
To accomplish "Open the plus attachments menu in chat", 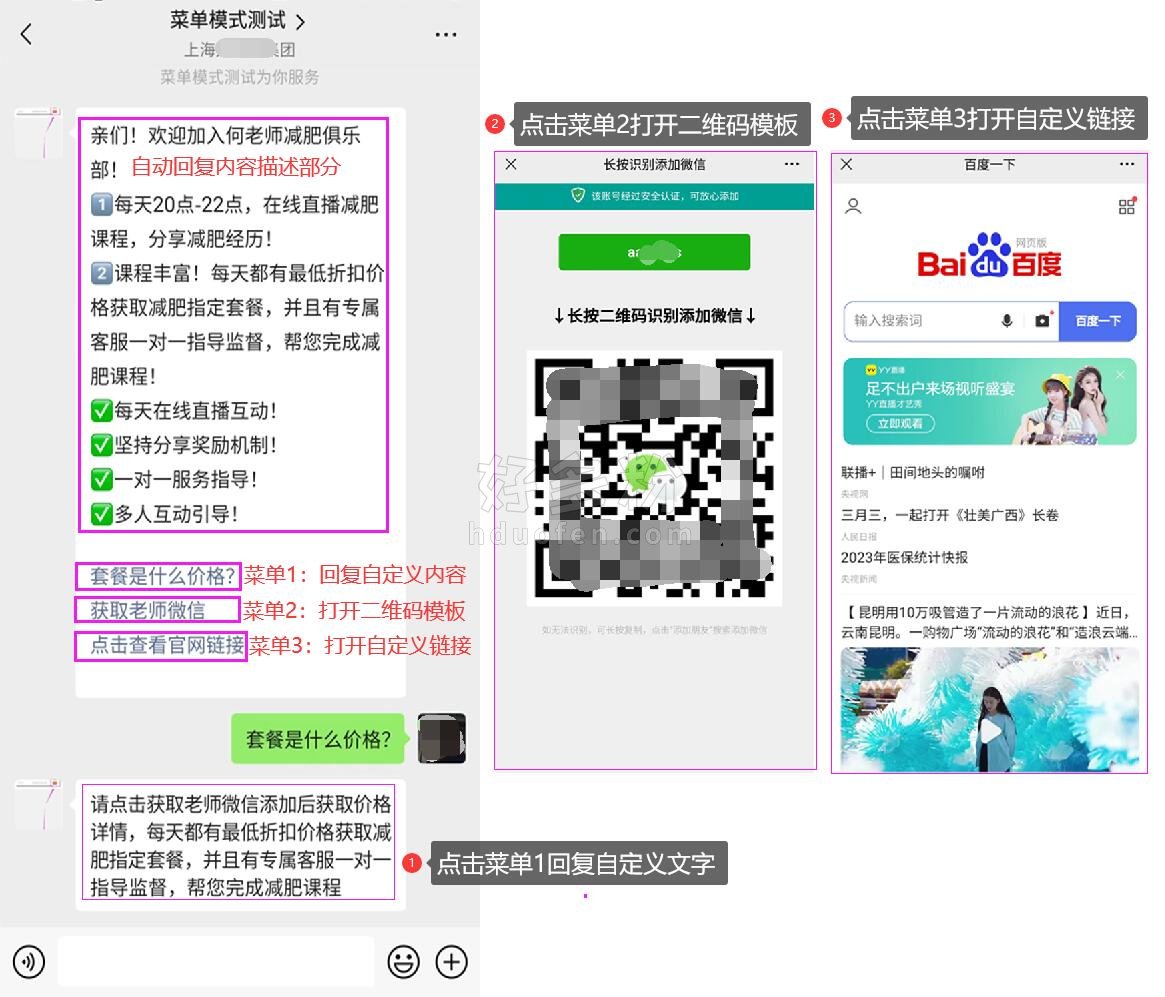I will pos(451,961).
